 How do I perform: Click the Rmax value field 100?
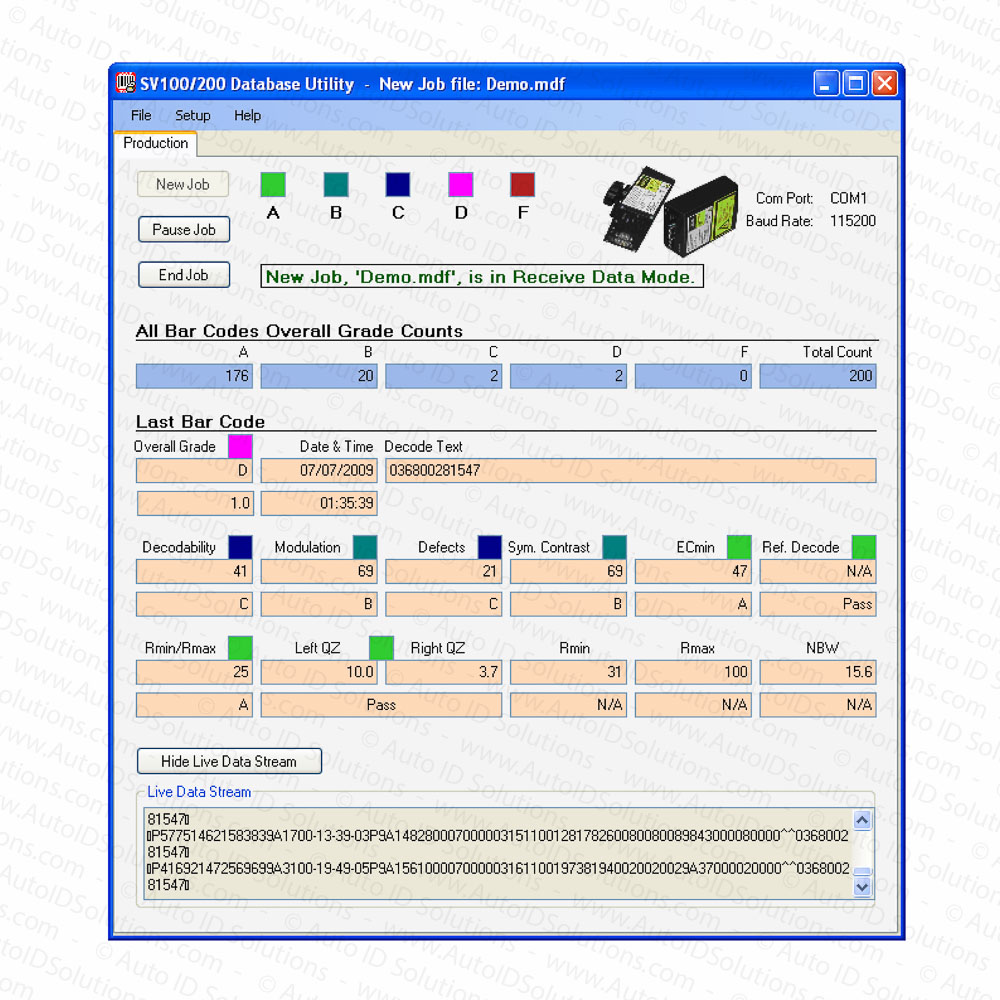tap(693, 672)
